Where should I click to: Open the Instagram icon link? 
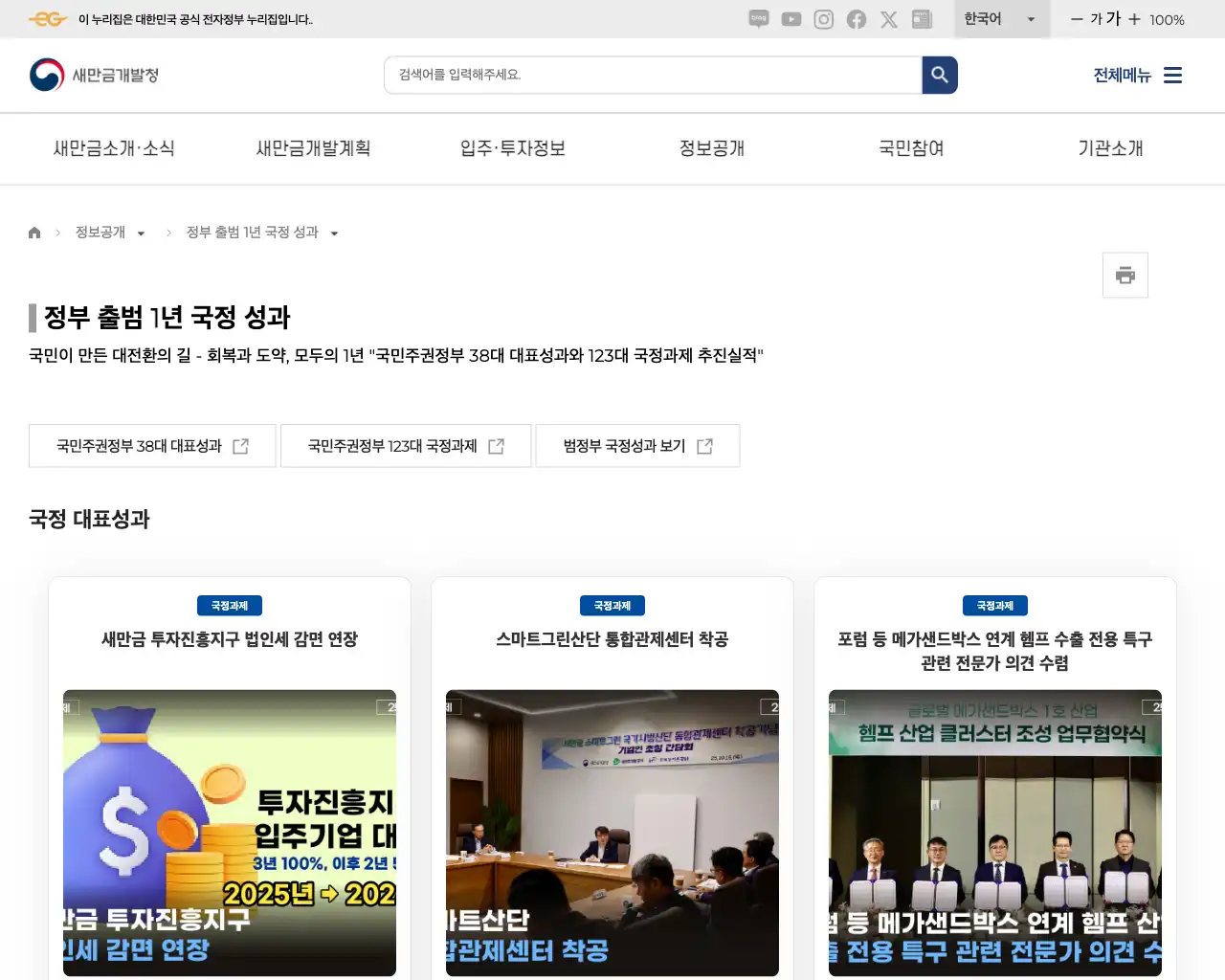(824, 19)
